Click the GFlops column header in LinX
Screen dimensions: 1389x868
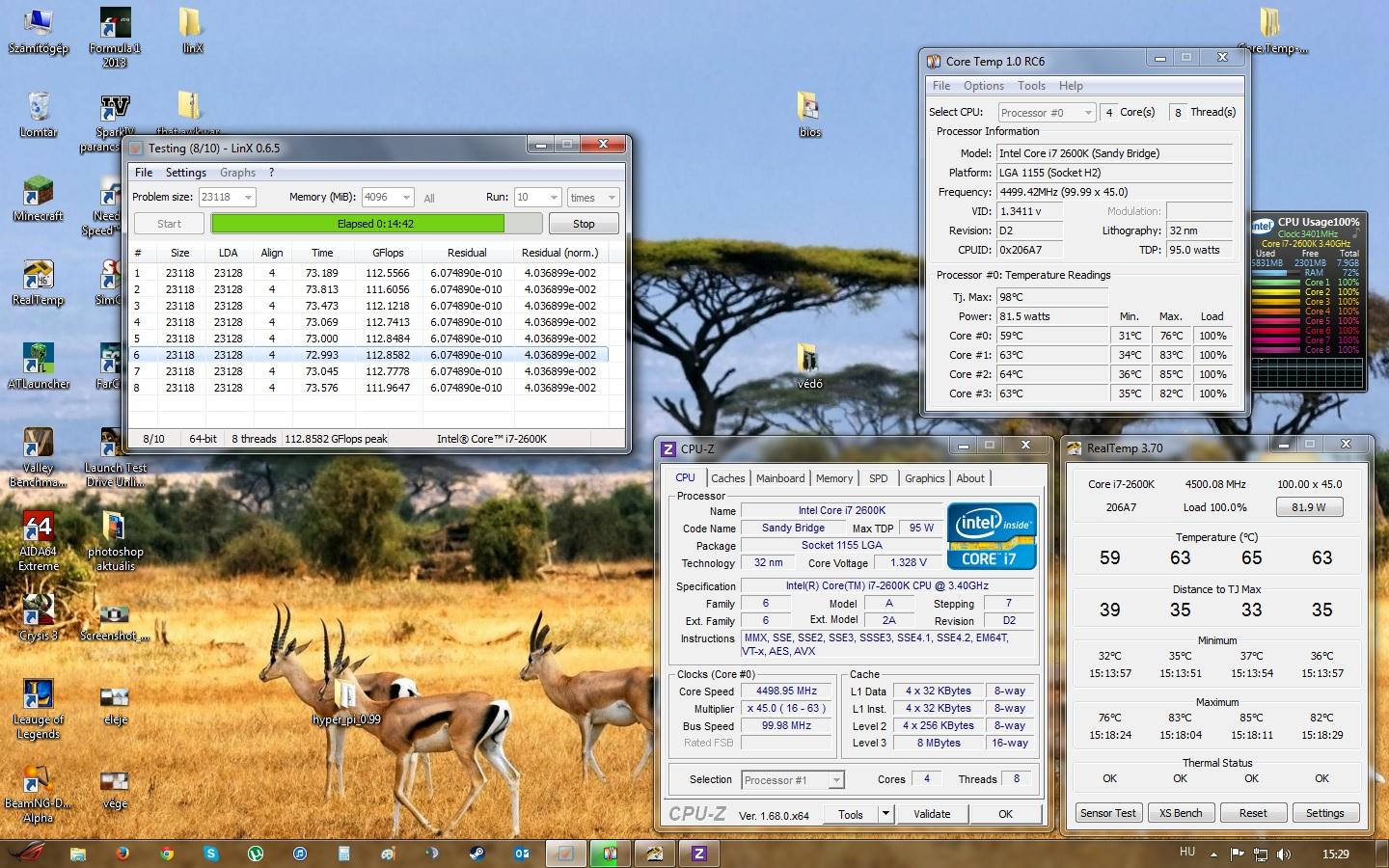[x=388, y=253]
